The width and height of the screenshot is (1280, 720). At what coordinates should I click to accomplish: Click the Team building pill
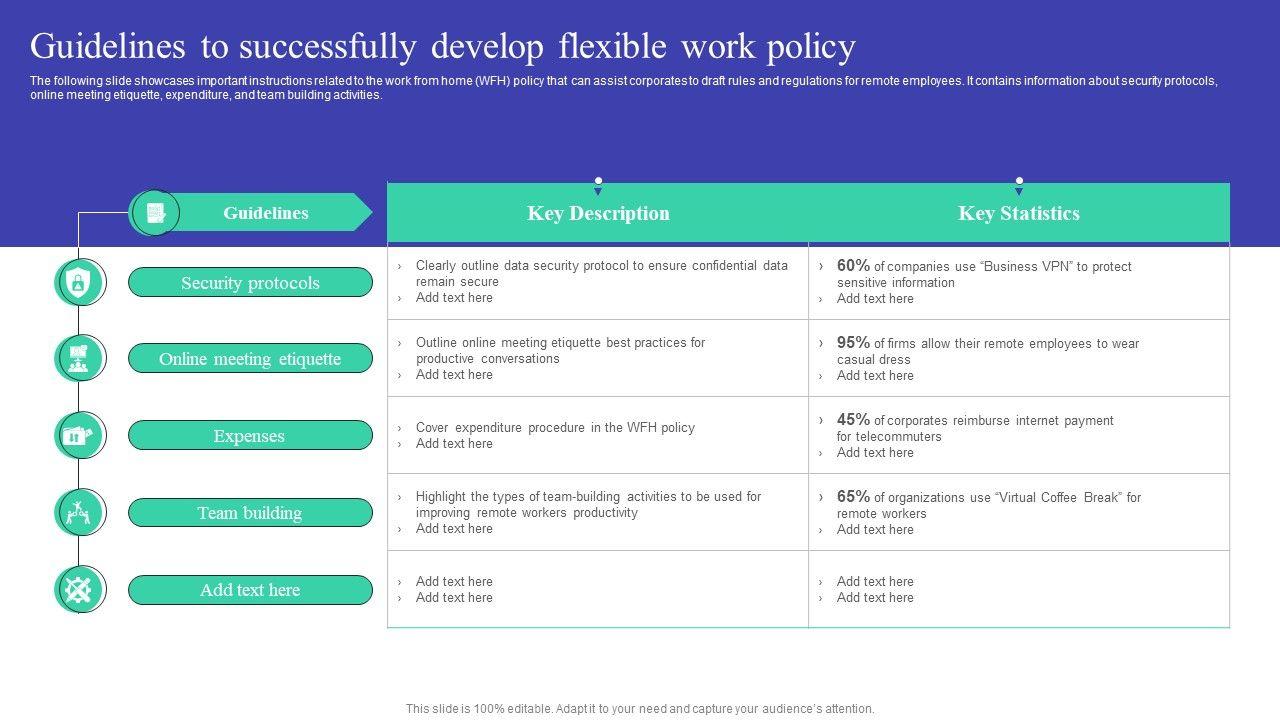(x=250, y=513)
